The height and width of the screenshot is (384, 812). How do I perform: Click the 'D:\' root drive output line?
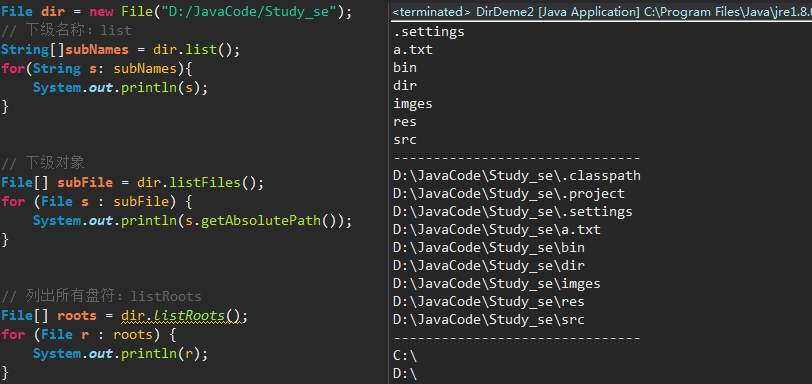tap(405, 374)
